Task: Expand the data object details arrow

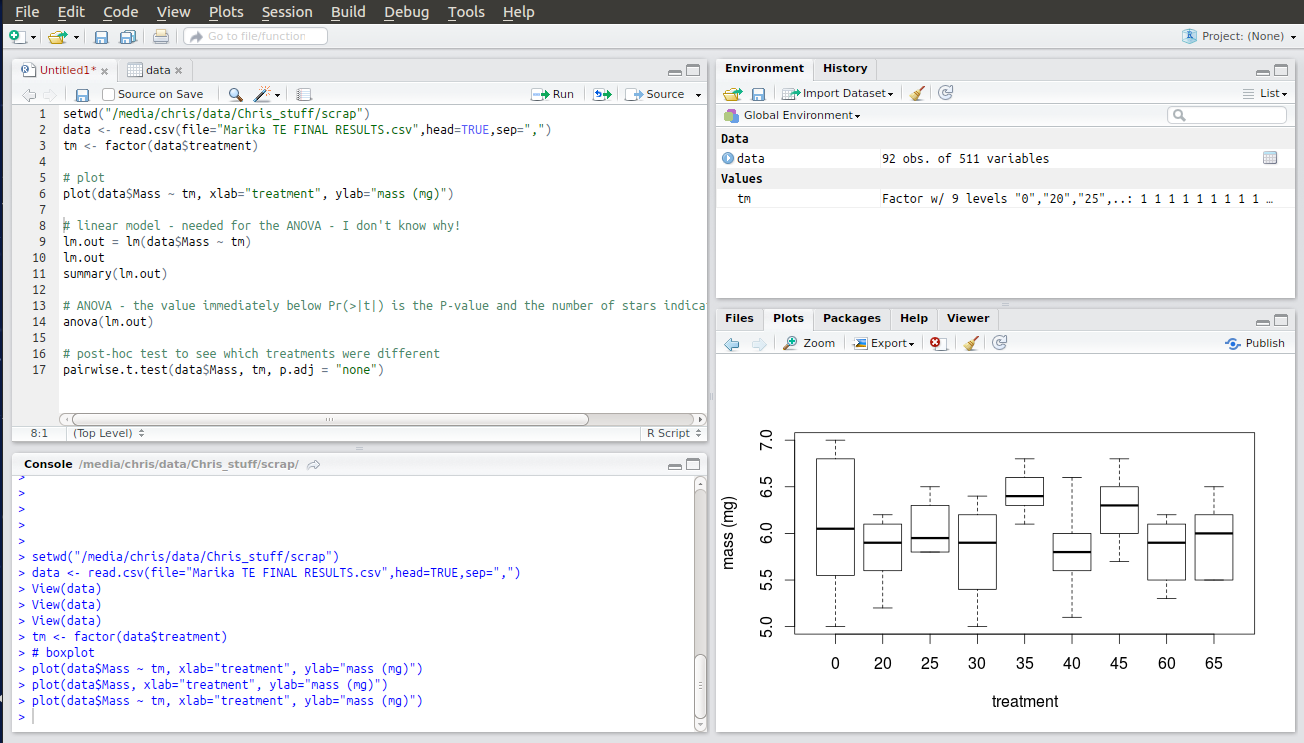Action: point(727,158)
